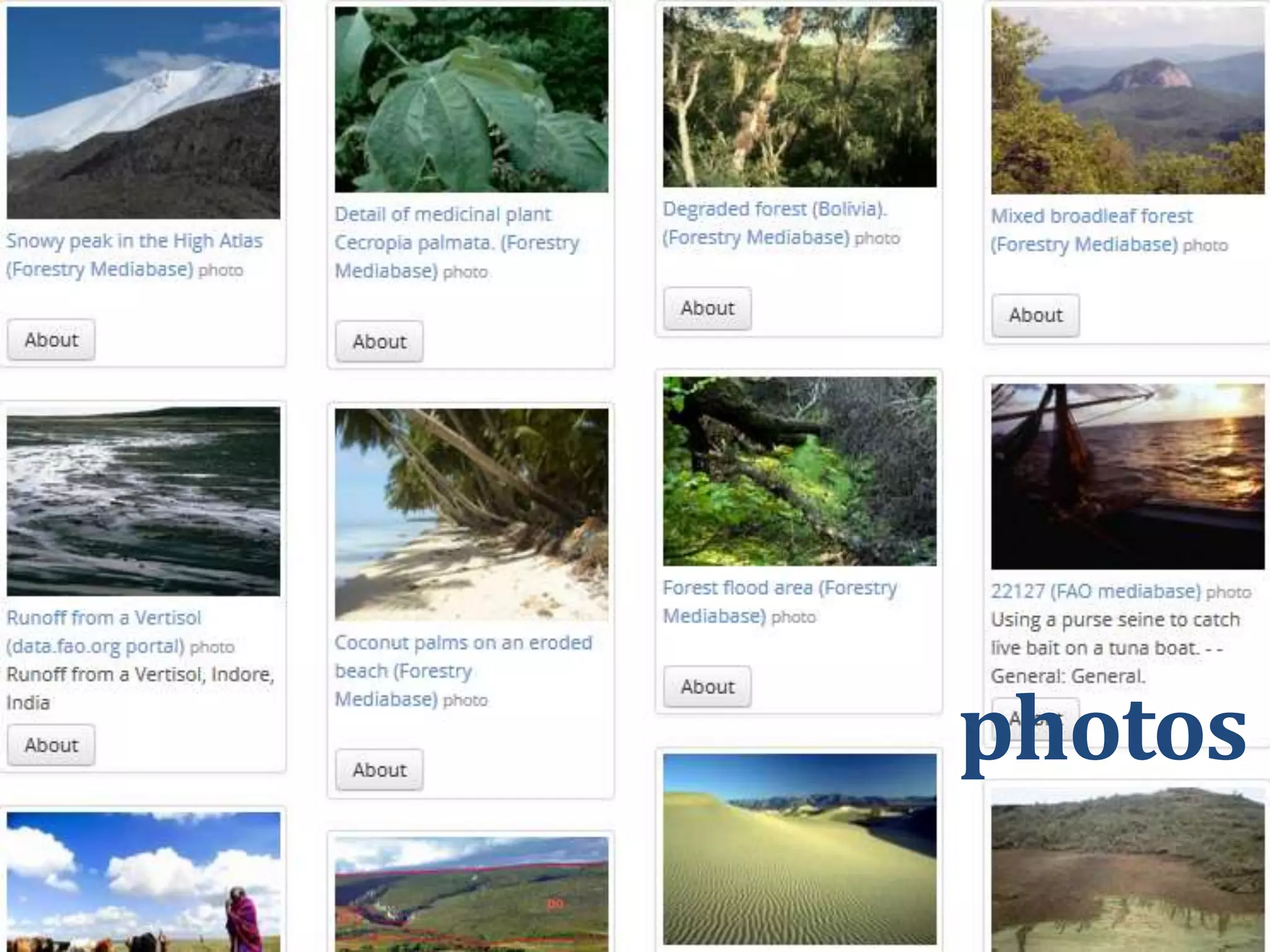The image size is (1270, 952).
Task: Open the mixed broadleaf forest photo
Action: tap(1127, 100)
